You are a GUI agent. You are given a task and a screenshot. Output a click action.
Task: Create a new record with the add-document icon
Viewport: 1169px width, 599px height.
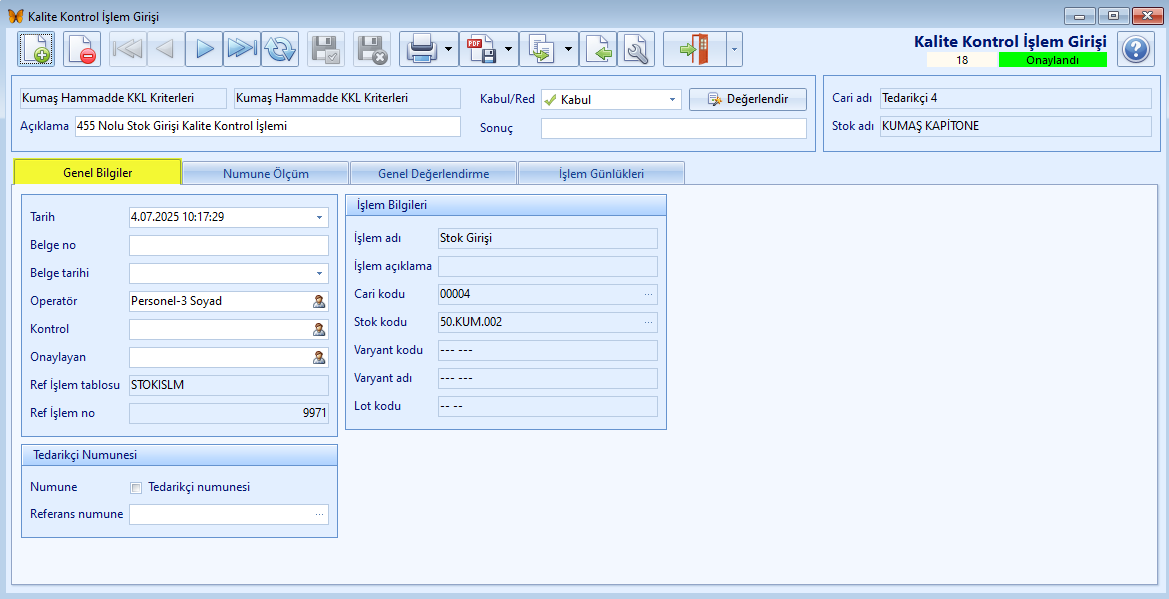36,49
